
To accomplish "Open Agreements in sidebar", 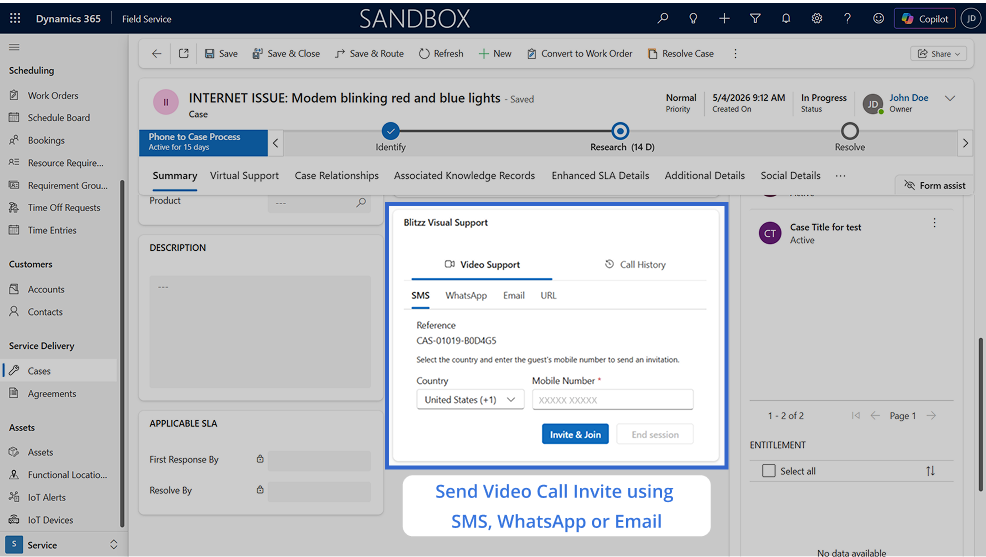I will pos(52,394).
